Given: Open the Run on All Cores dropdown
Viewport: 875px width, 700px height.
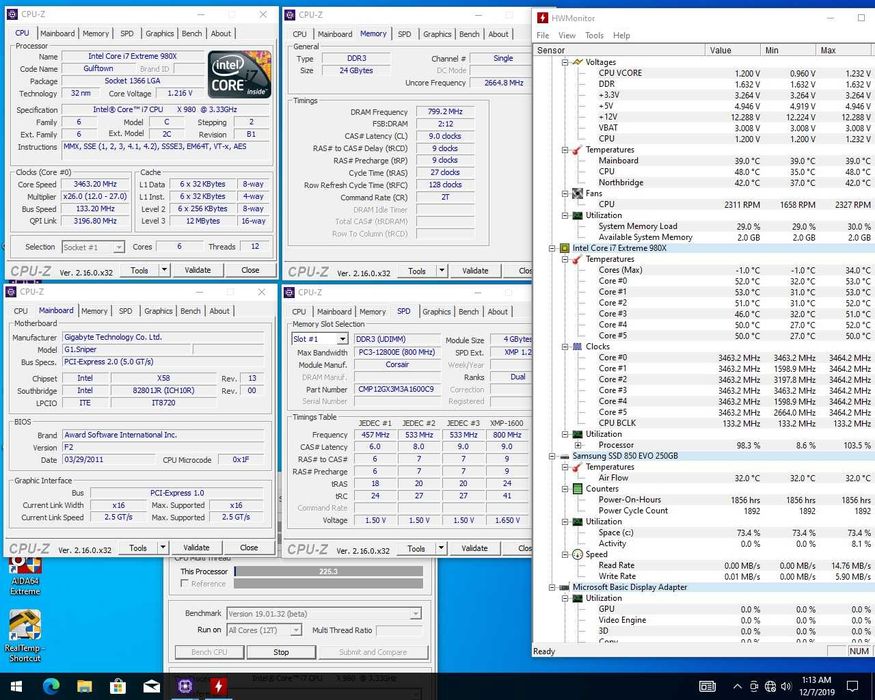Looking at the screenshot, I should coord(295,630).
